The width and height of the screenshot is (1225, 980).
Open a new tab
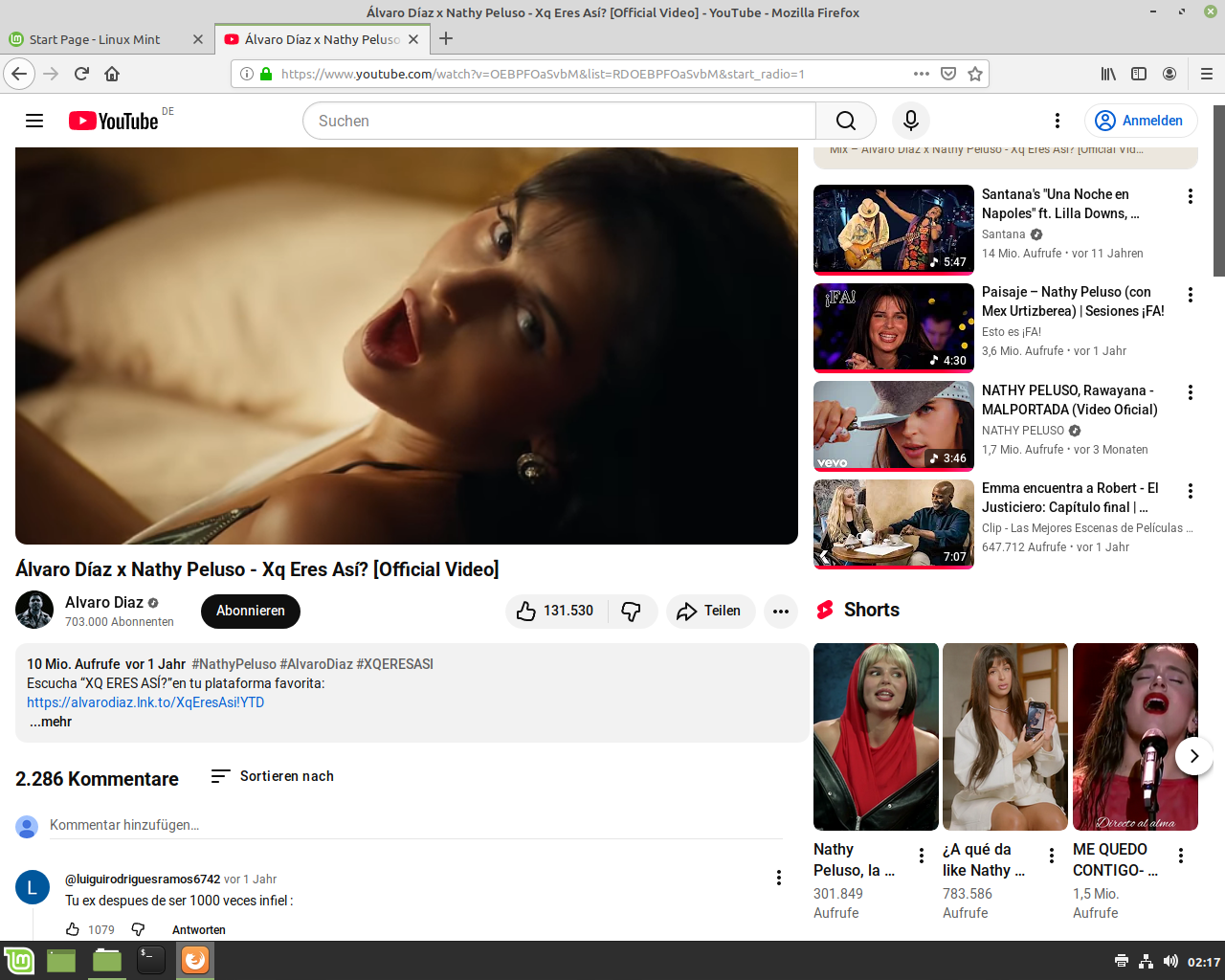click(x=446, y=39)
